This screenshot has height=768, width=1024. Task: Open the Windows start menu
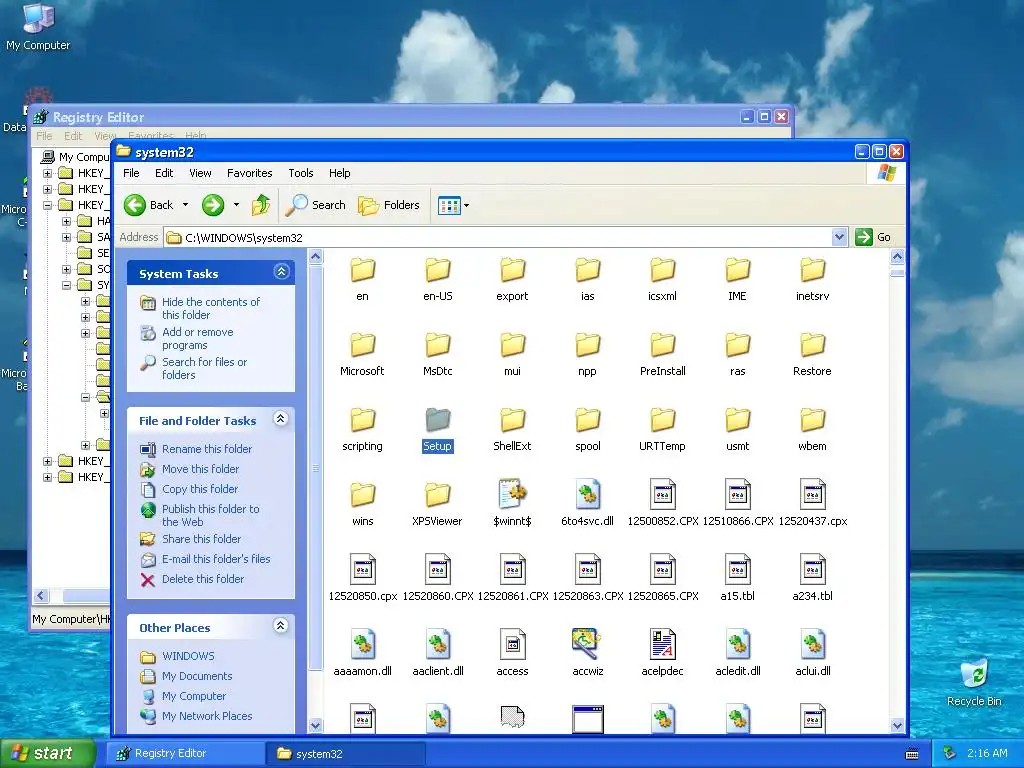click(47, 754)
